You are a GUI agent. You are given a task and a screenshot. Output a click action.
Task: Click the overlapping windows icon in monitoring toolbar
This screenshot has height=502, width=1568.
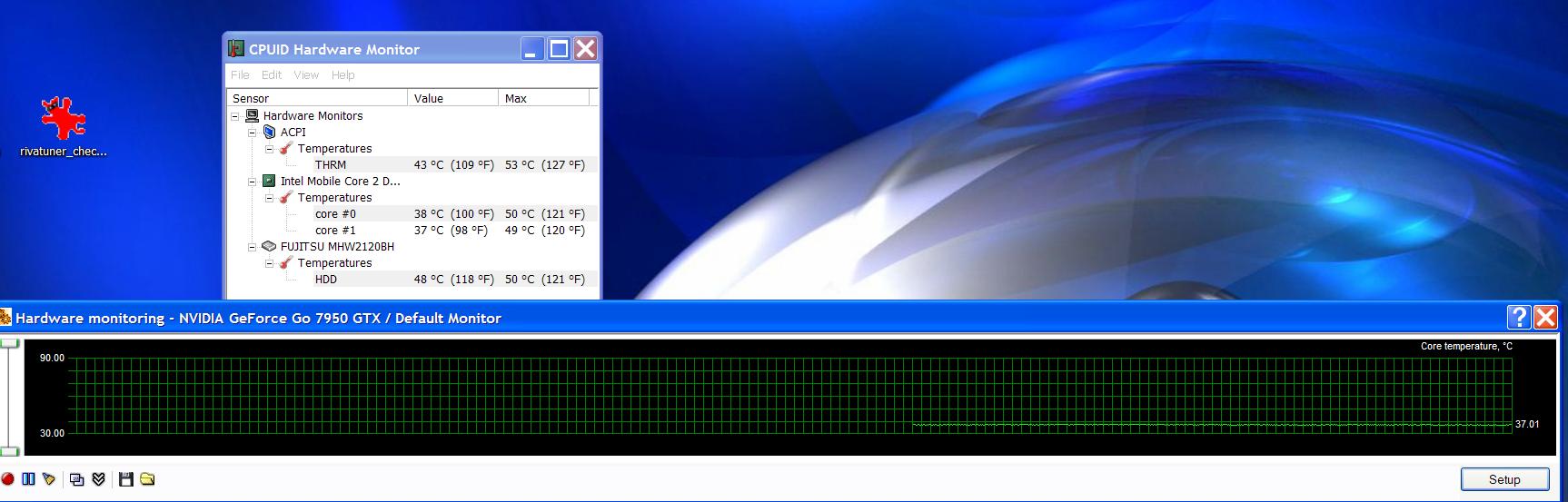pyautogui.click(x=77, y=479)
